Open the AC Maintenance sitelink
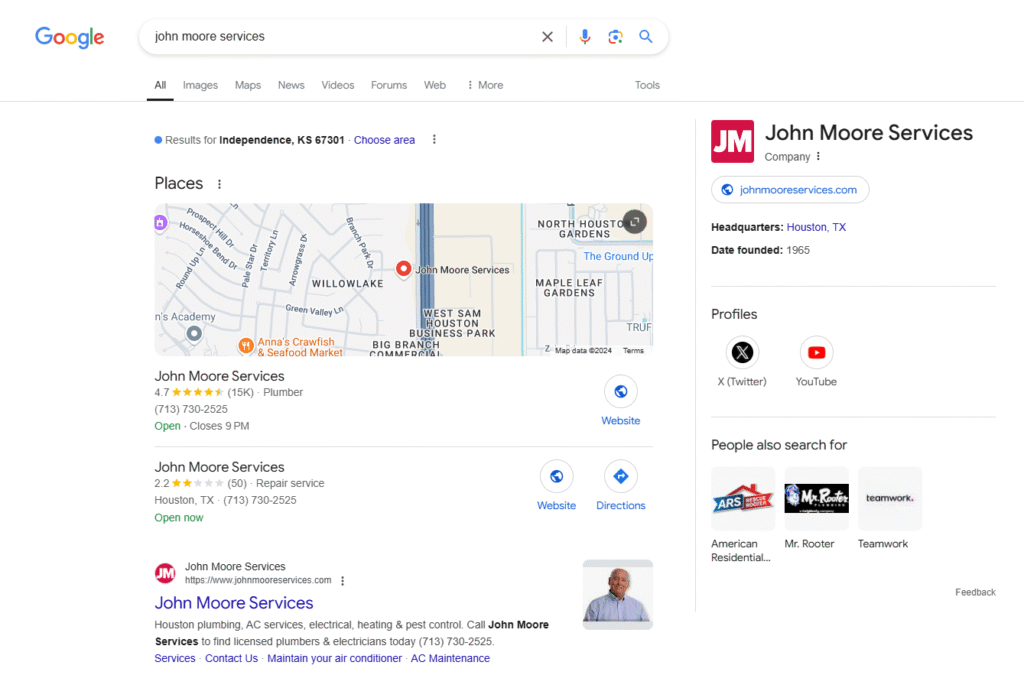Viewport: 1024px width, 688px height. [x=450, y=659]
